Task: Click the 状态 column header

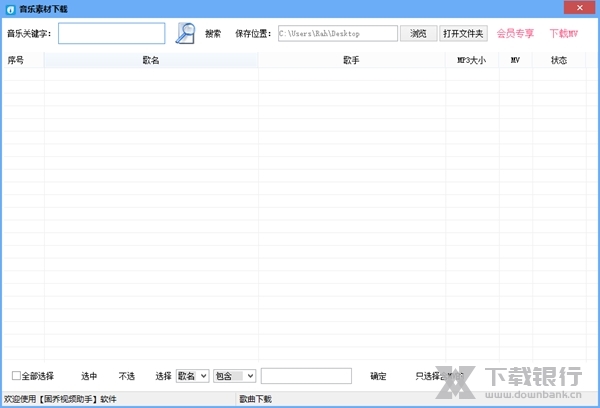Action: click(x=559, y=60)
